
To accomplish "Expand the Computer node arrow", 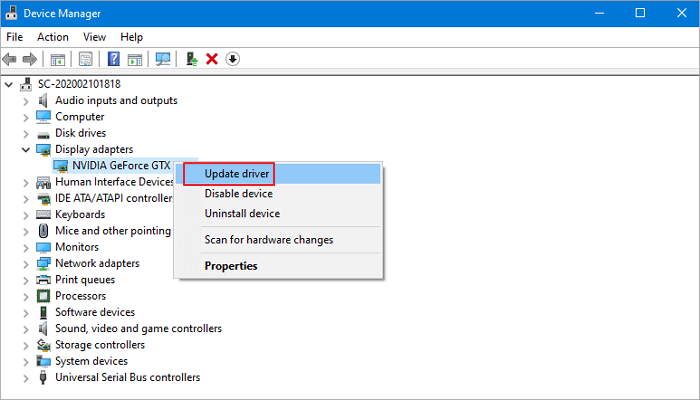I will click(x=26, y=117).
